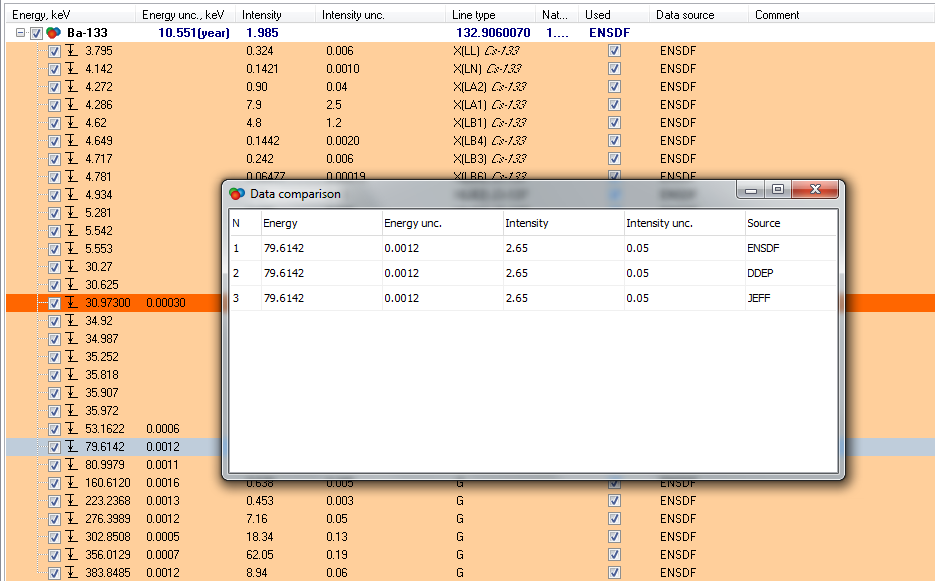Click the line icon next to 356.0129

[72, 555]
